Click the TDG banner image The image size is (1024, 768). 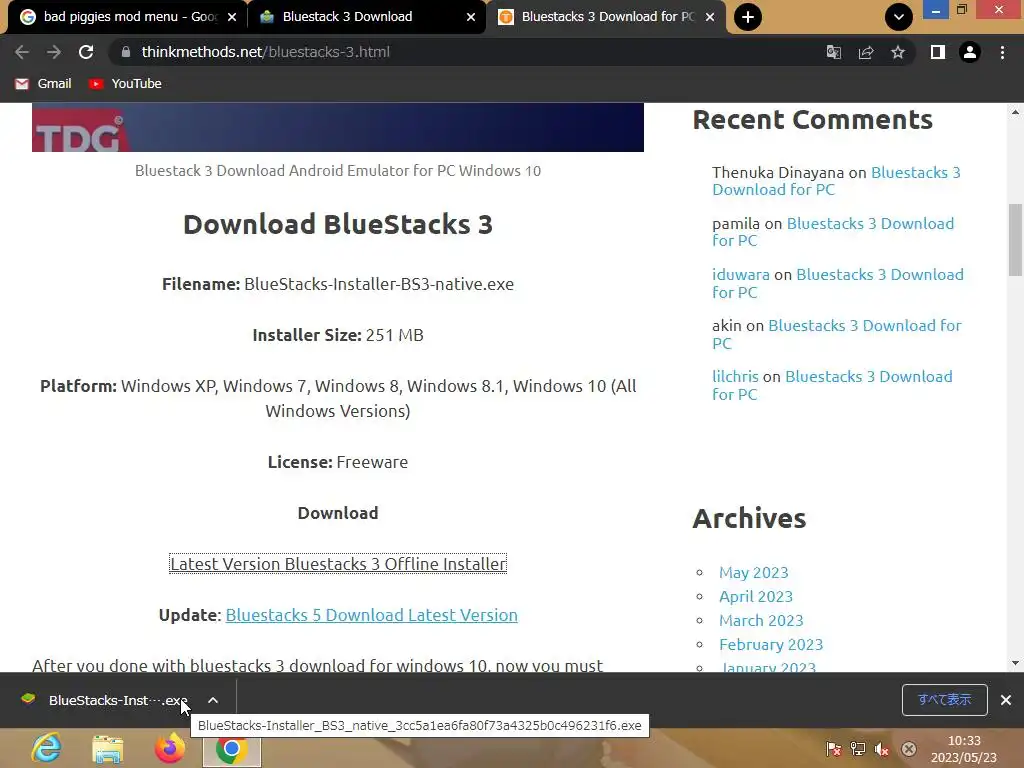[x=338, y=127]
